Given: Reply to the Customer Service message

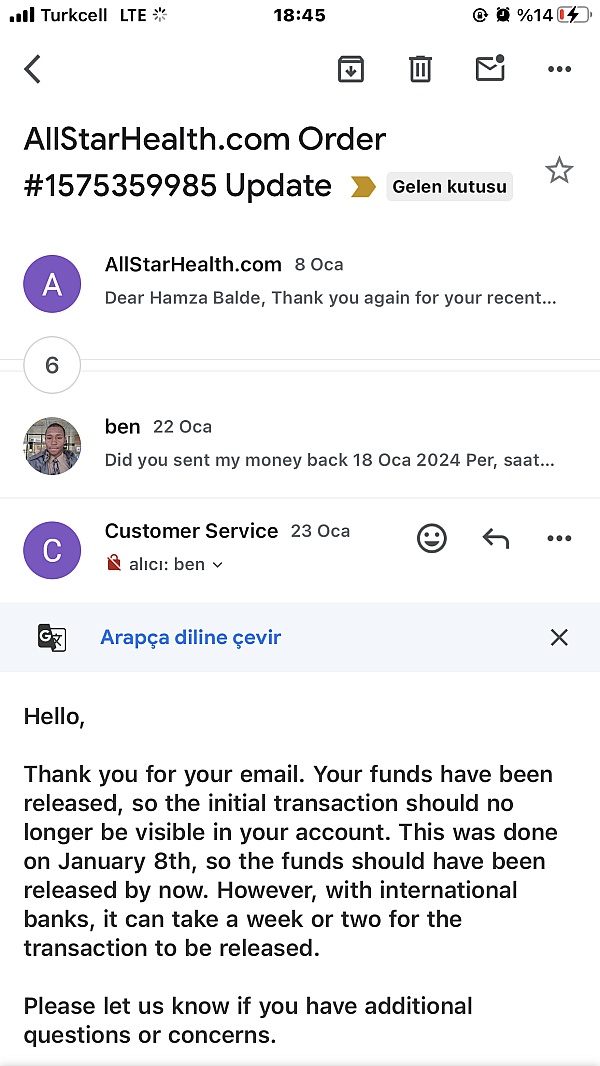Looking at the screenshot, I should pyautogui.click(x=496, y=539).
